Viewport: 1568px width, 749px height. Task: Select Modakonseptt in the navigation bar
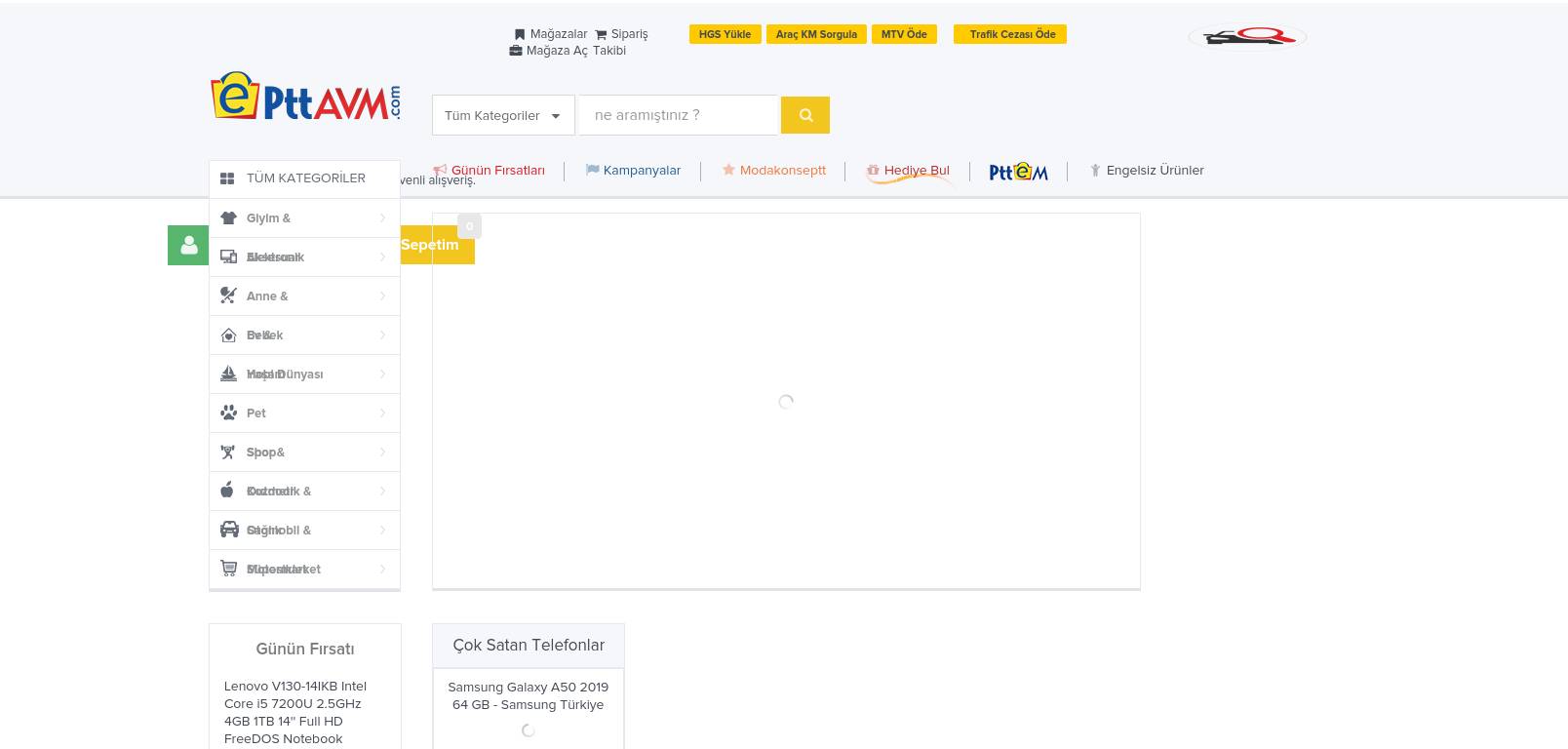[781, 171]
